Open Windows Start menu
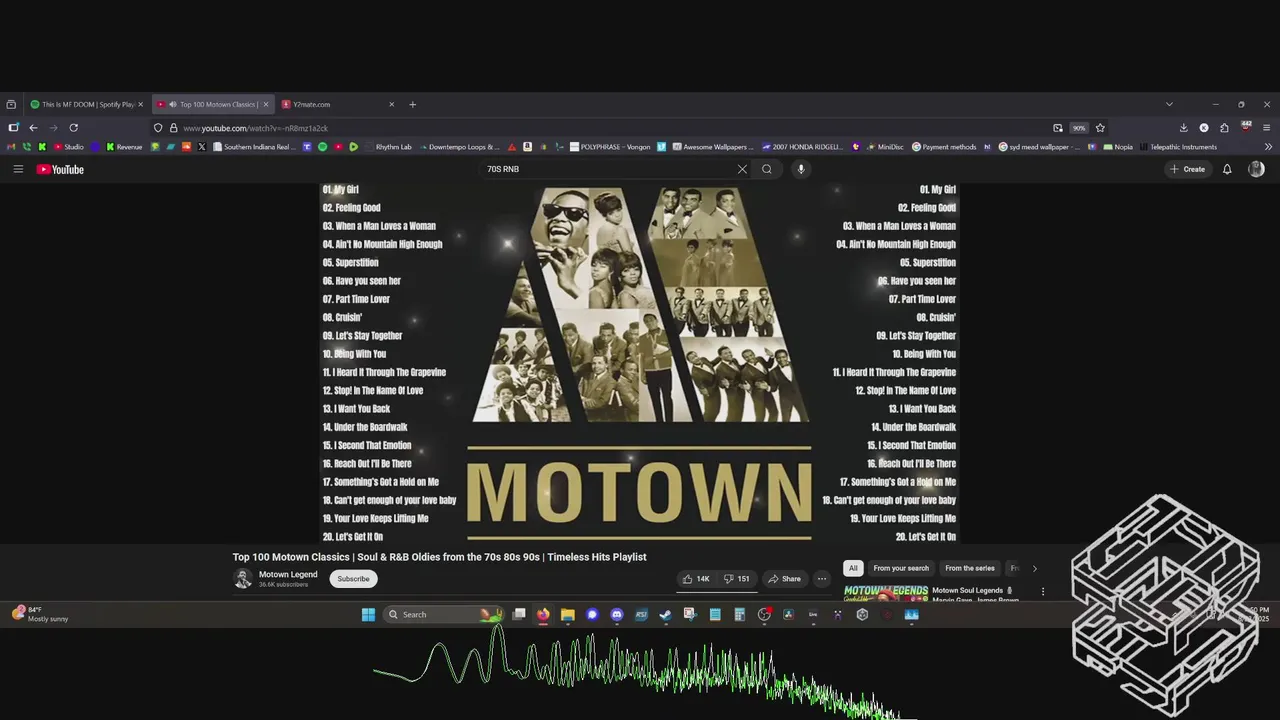This screenshot has width=1280, height=720. pyautogui.click(x=368, y=615)
